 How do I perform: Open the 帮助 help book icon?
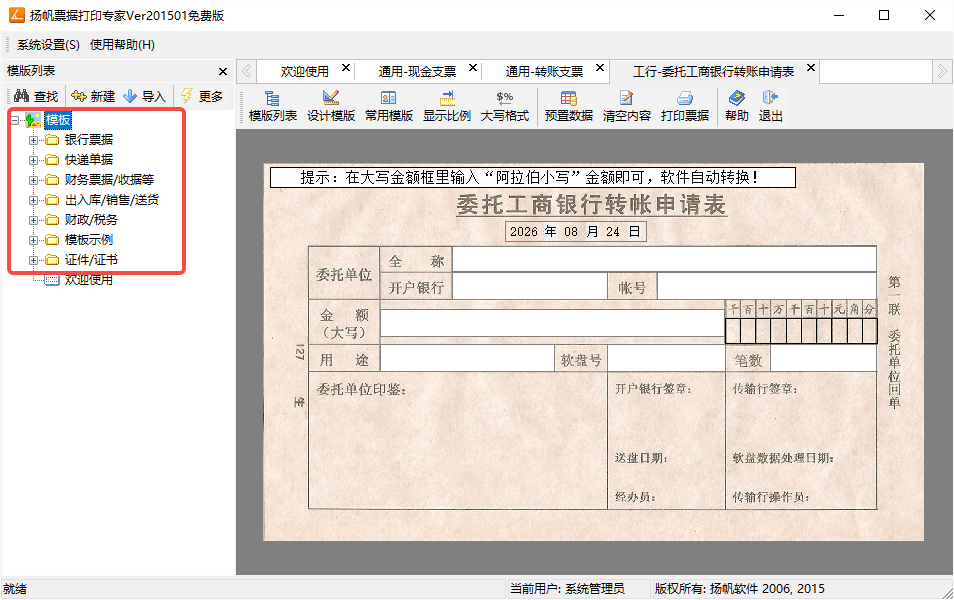point(736,106)
